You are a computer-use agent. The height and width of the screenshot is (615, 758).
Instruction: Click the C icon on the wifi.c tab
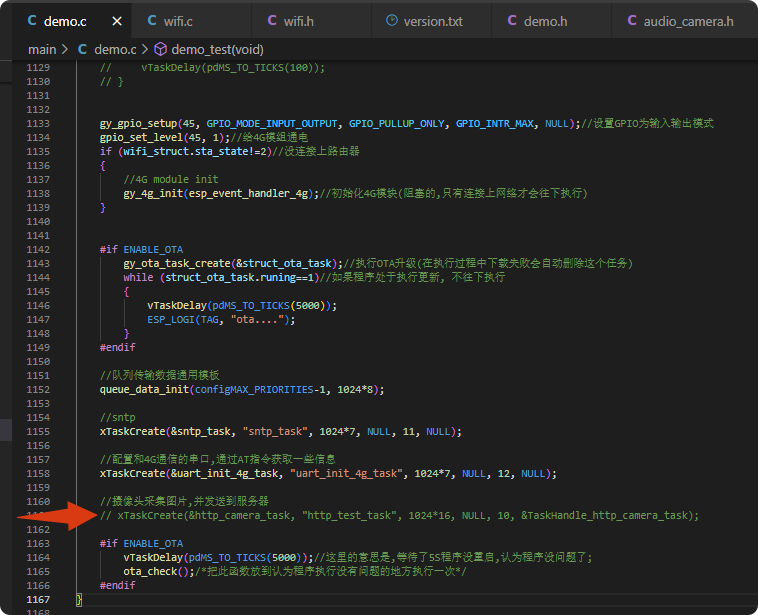(152, 20)
